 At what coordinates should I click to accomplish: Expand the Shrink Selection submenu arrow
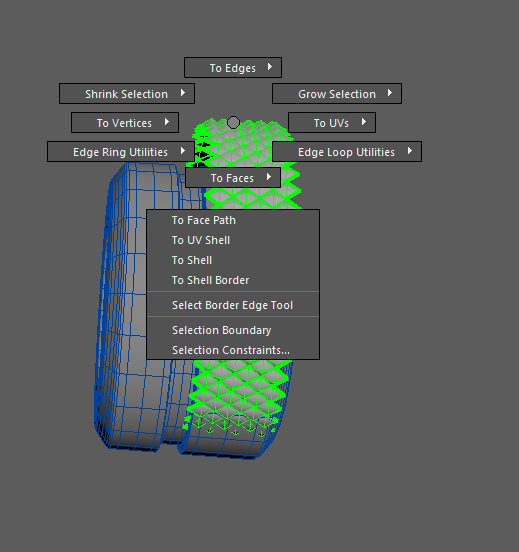[183, 93]
